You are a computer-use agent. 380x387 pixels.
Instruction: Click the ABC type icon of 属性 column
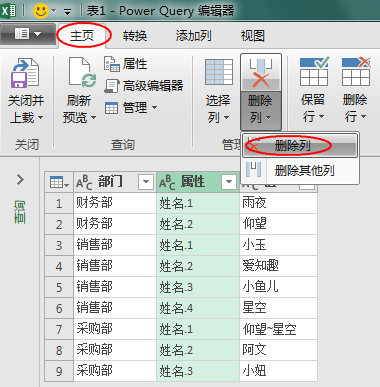tap(167, 182)
